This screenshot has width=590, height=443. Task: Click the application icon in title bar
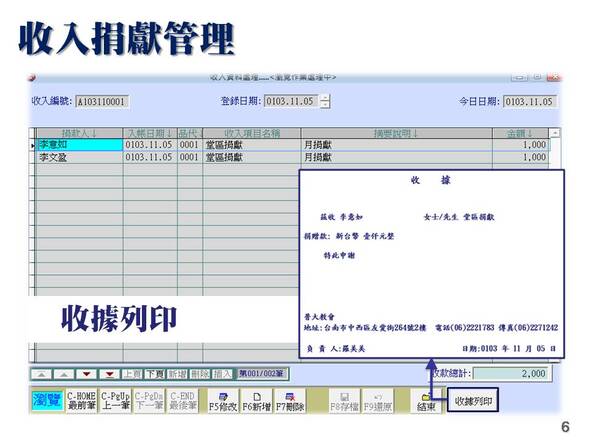point(32,78)
